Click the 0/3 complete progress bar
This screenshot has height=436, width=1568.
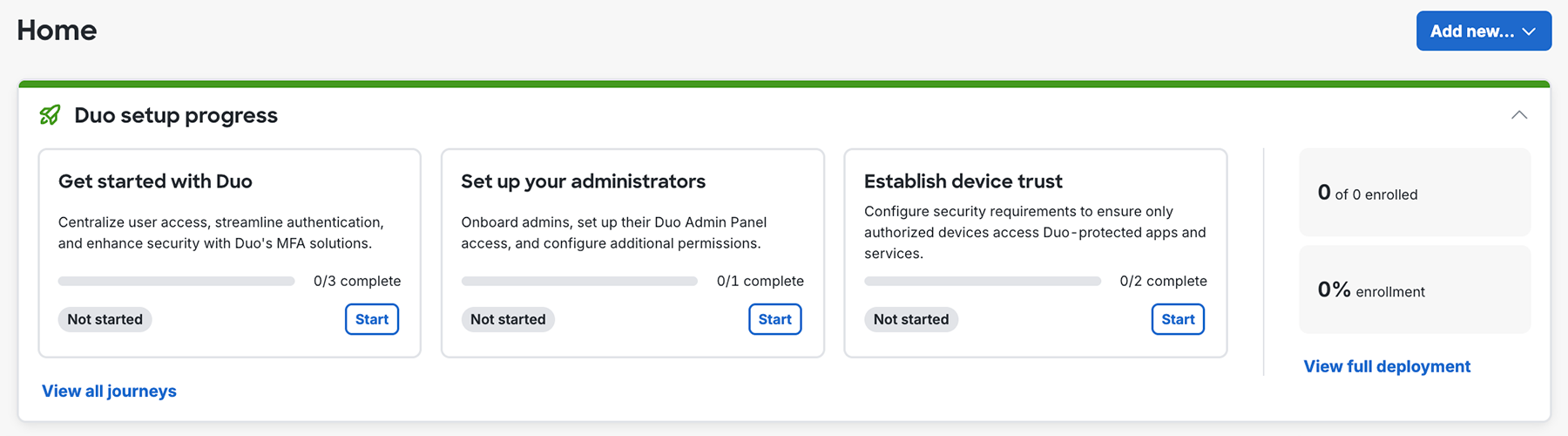pyautogui.click(x=177, y=282)
